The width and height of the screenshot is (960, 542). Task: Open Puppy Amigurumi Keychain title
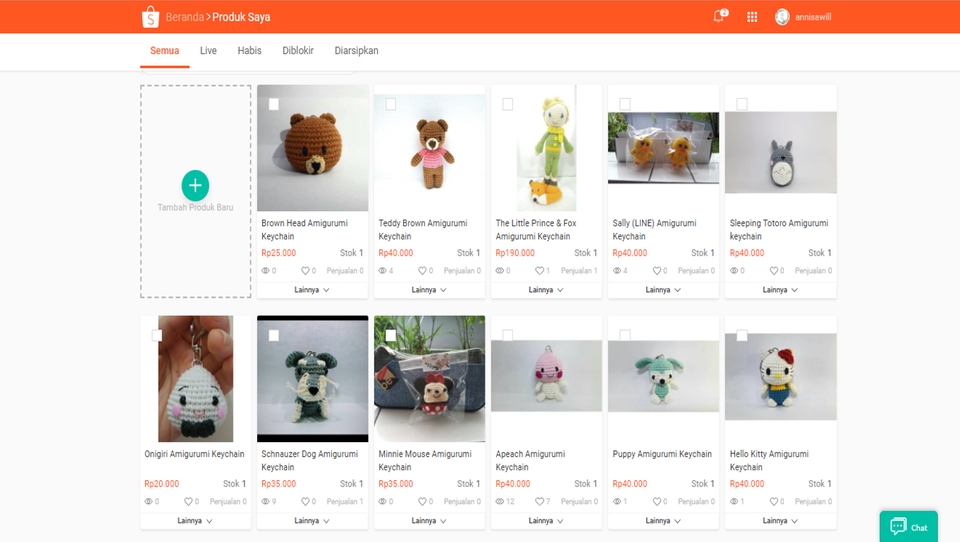pyautogui.click(x=662, y=454)
